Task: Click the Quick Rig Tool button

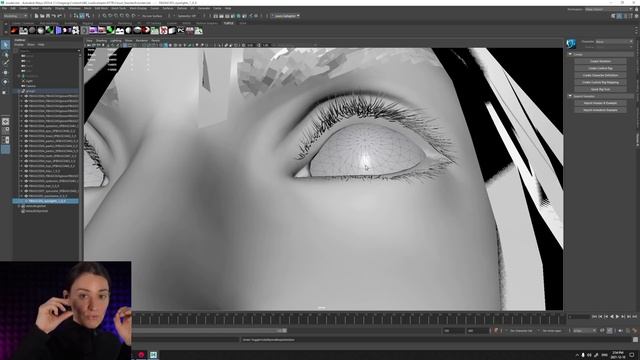Action: (x=600, y=89)
